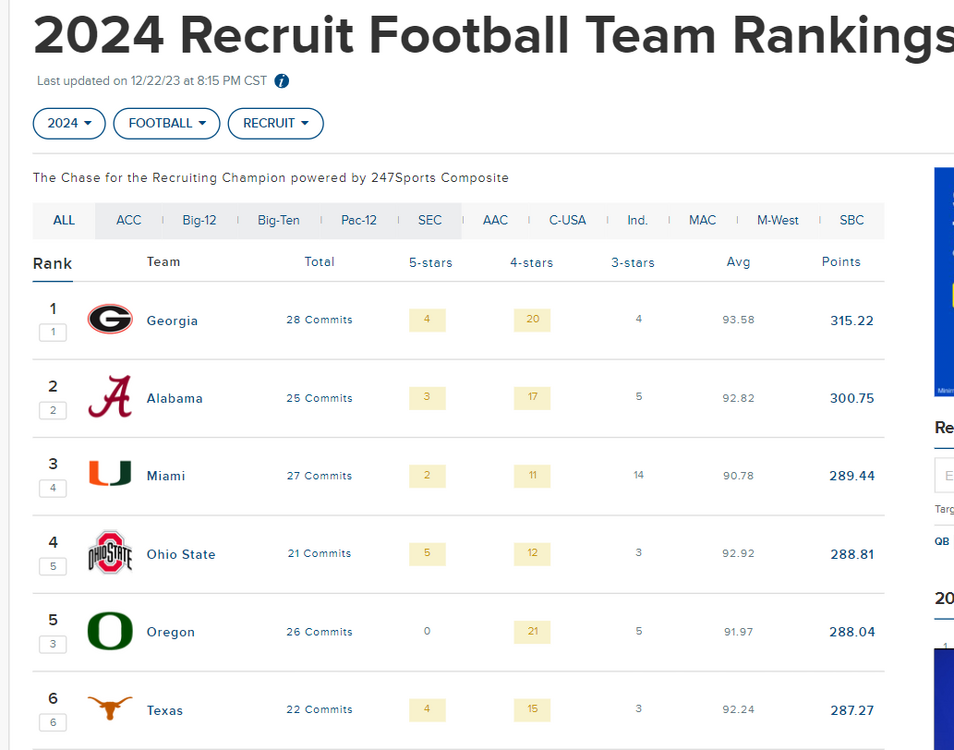Screen dimensions: 954x750
Task: Click the Alabama Crimson Tide logo
Action: (x=110, y=397)
